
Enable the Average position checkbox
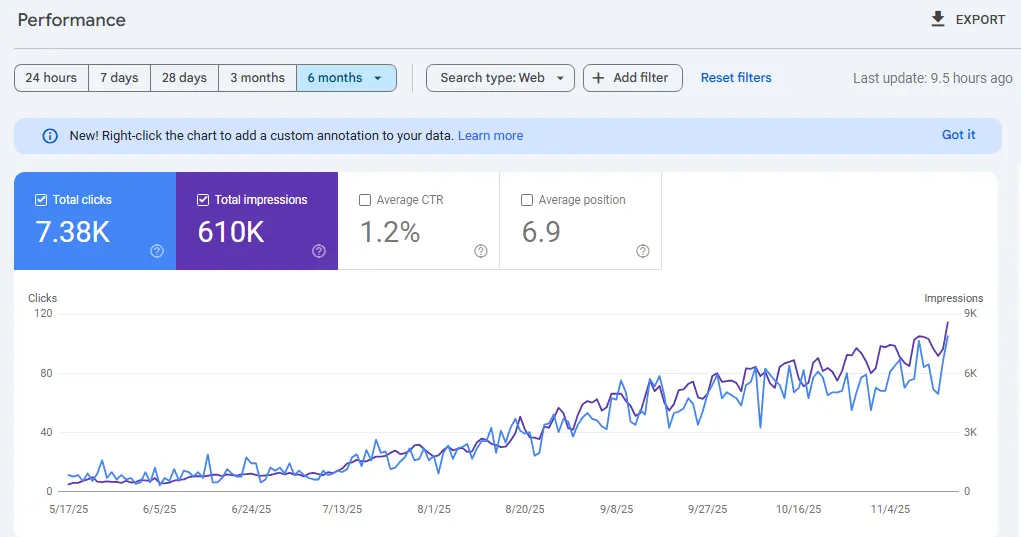coord(527,200)
